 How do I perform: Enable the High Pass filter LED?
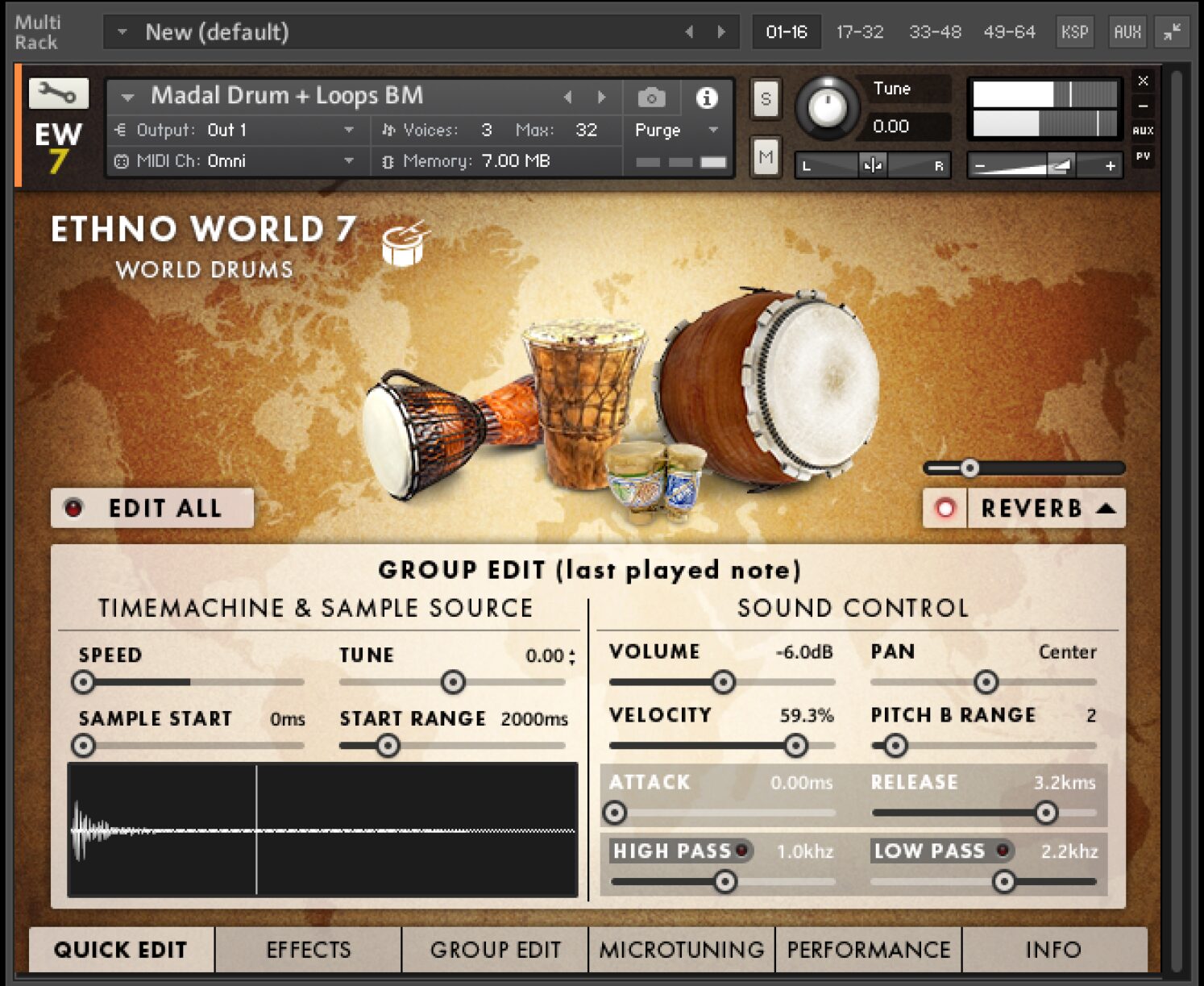(741, 850)
